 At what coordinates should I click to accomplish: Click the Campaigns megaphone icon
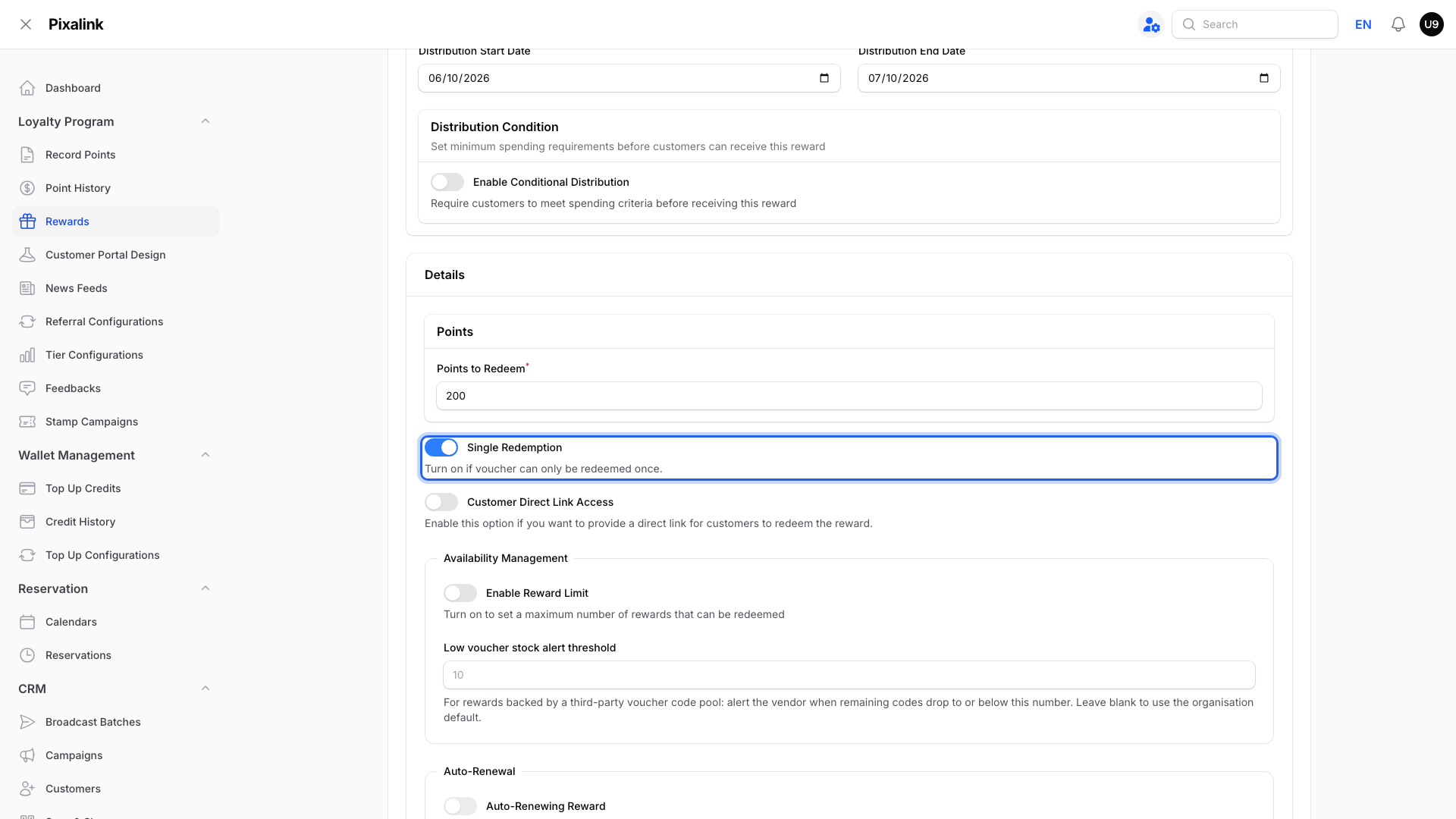[x=27, y=755]
